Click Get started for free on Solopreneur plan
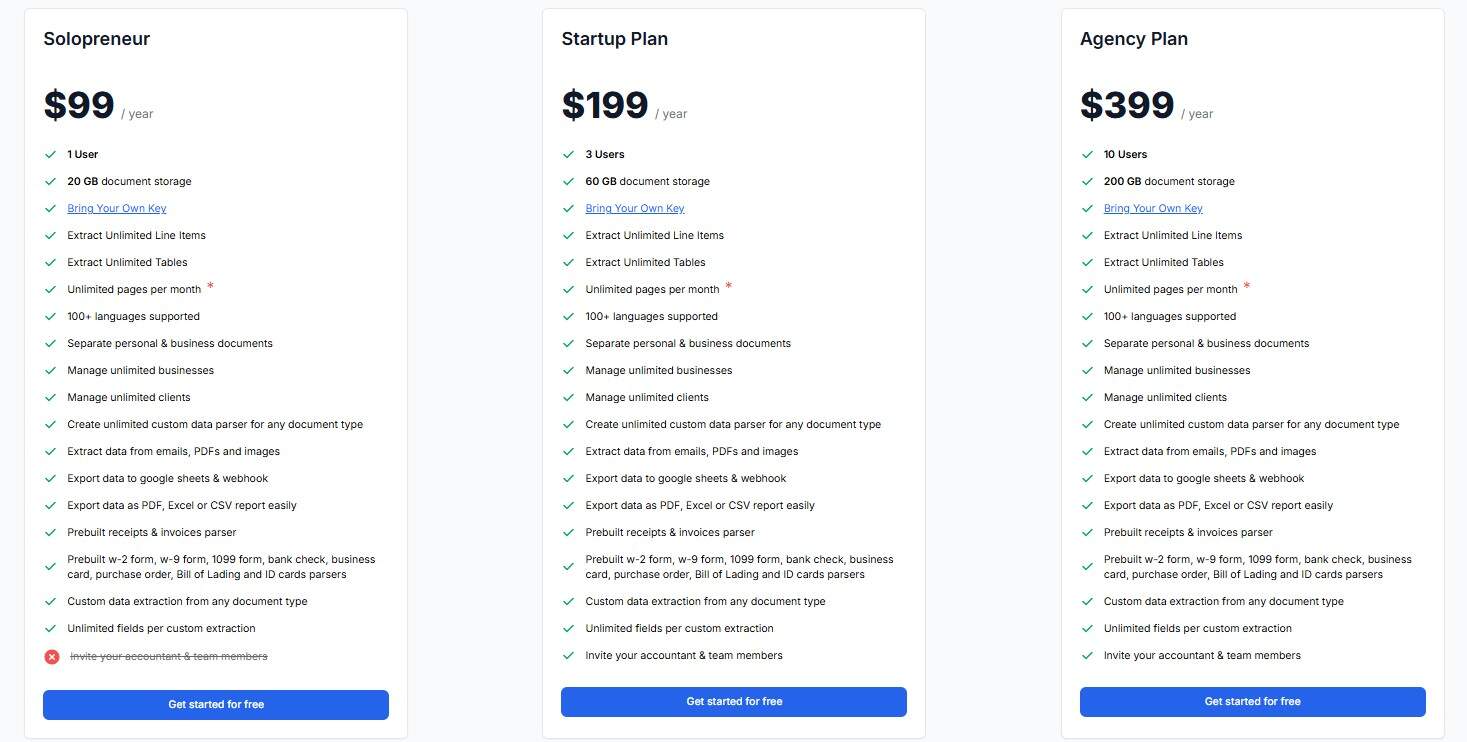This screenshot has width=1467, height=742. (215, 704)
